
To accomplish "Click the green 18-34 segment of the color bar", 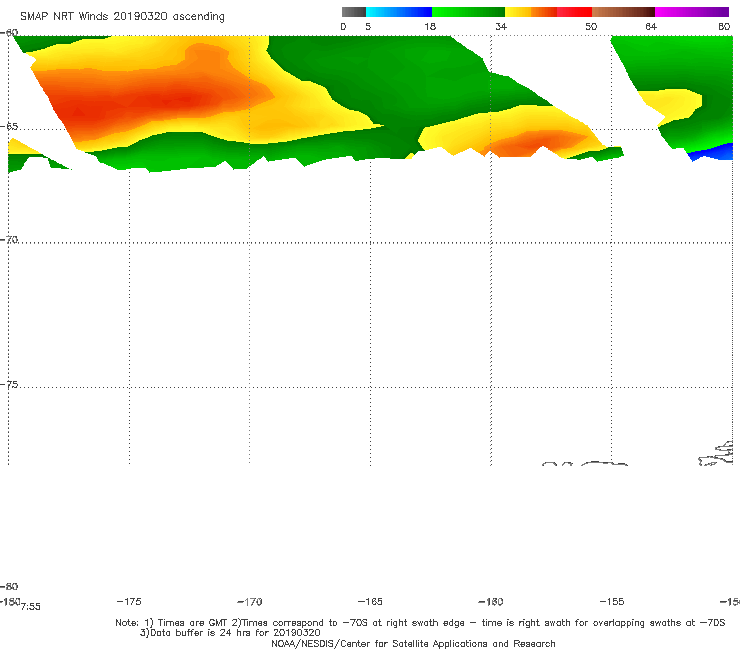I will (x=468, y=12).
